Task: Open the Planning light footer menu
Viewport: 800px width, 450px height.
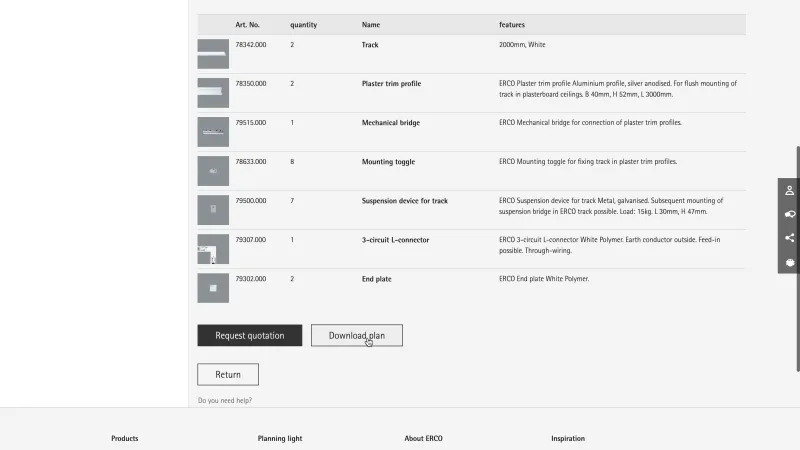Action: 280,438
